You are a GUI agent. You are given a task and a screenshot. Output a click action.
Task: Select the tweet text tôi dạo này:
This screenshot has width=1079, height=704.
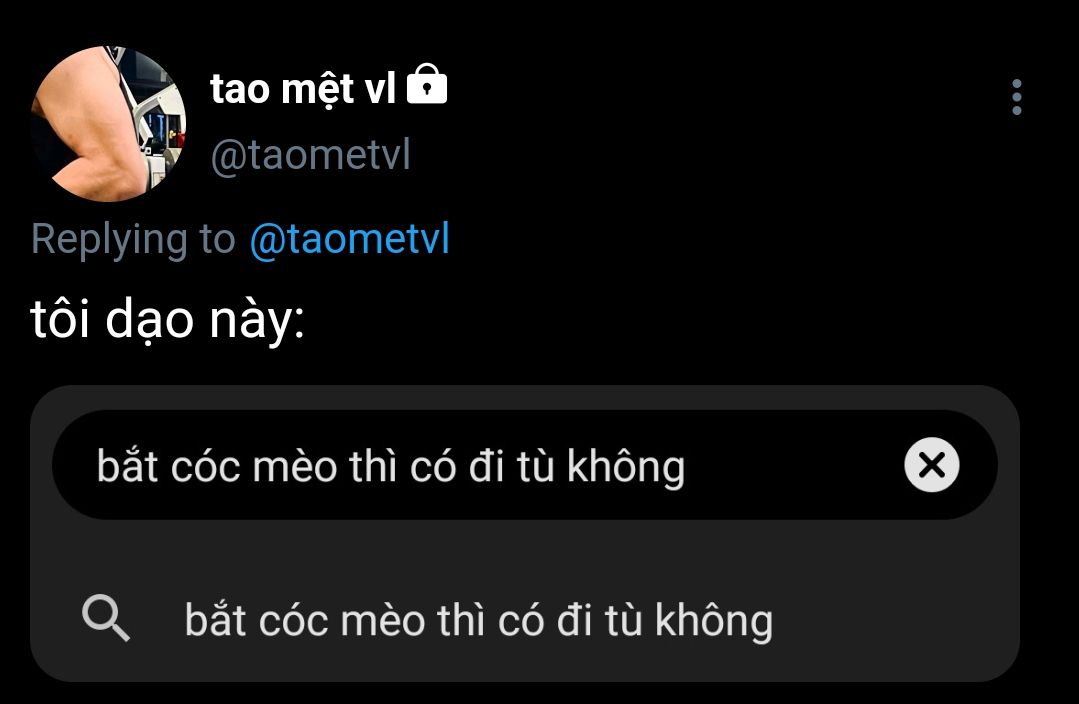pyautogui.click(x=167, y=319)
